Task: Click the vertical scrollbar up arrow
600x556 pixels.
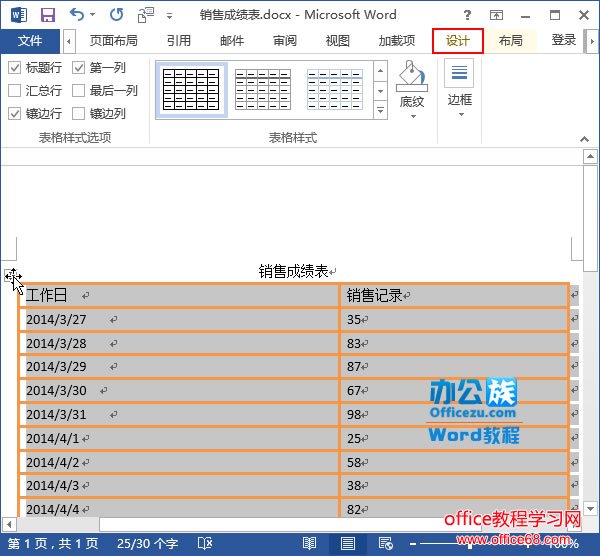Action: click(x=590, y=156)
